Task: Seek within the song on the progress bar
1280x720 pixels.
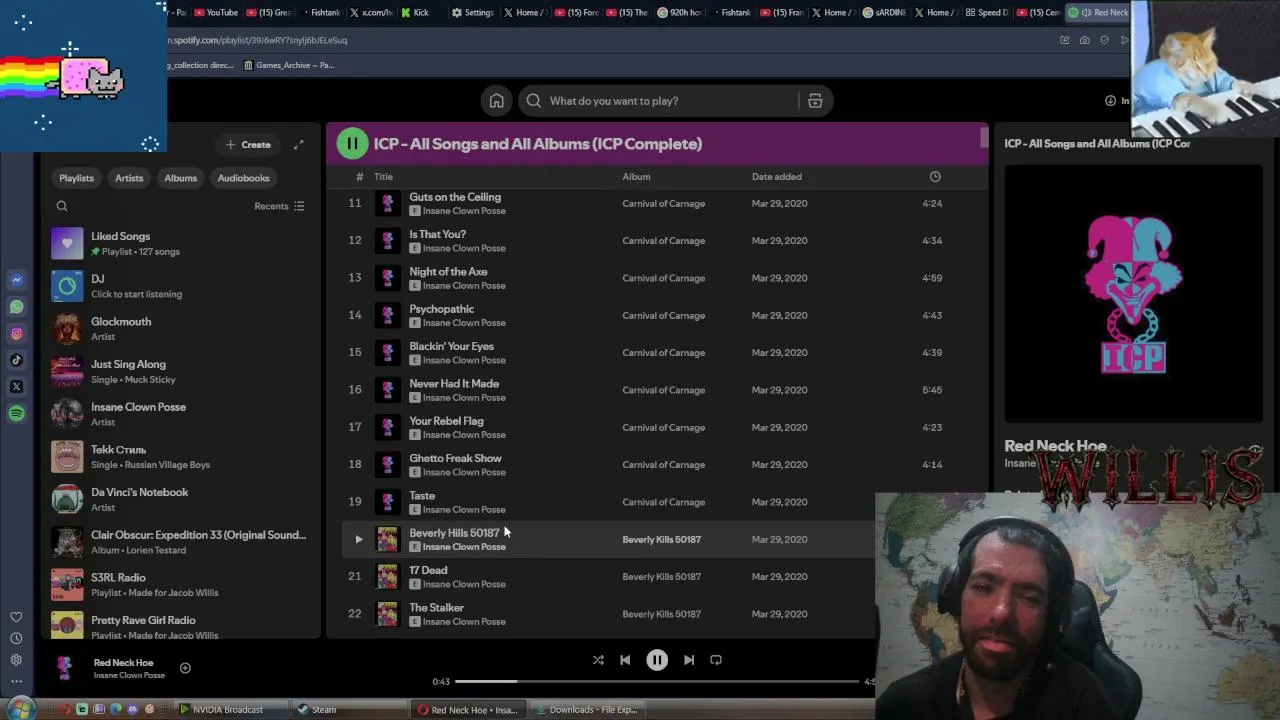Action: [x=658, y=681]
